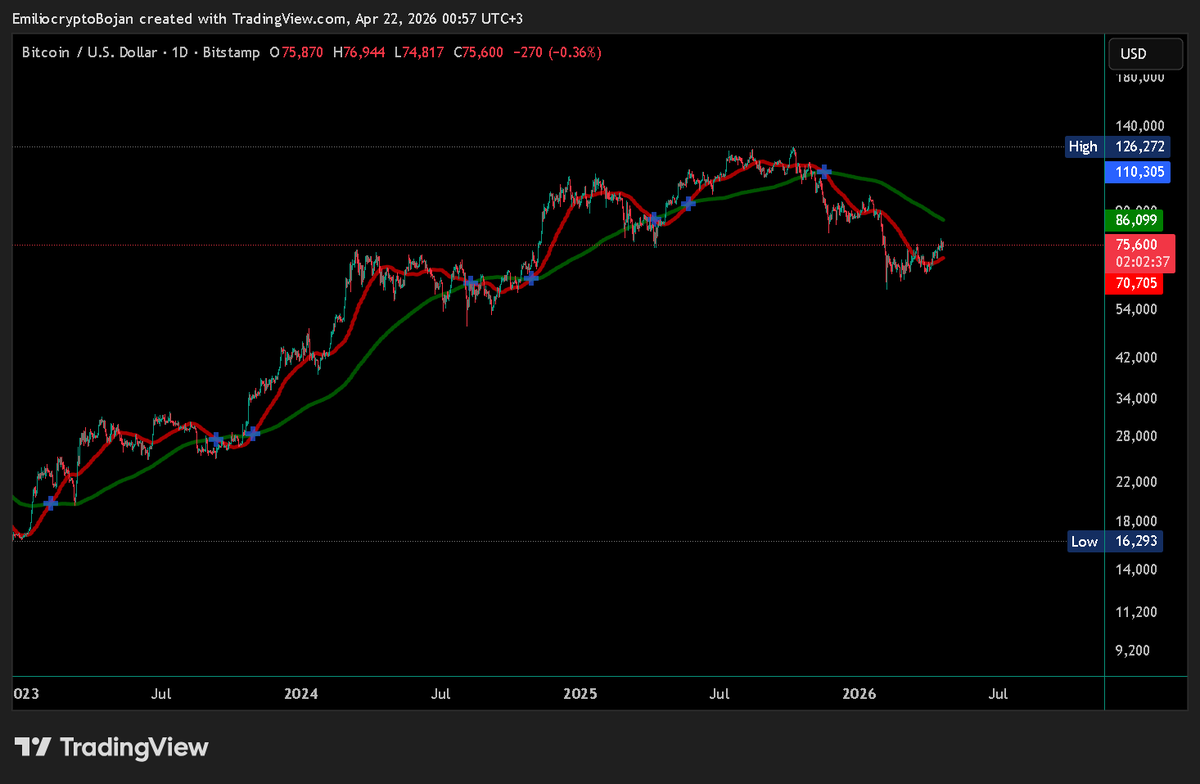Click the blue cross marker just before 2025
Viewport: 1200px width, 784px height.
click(x=531, y=278)
